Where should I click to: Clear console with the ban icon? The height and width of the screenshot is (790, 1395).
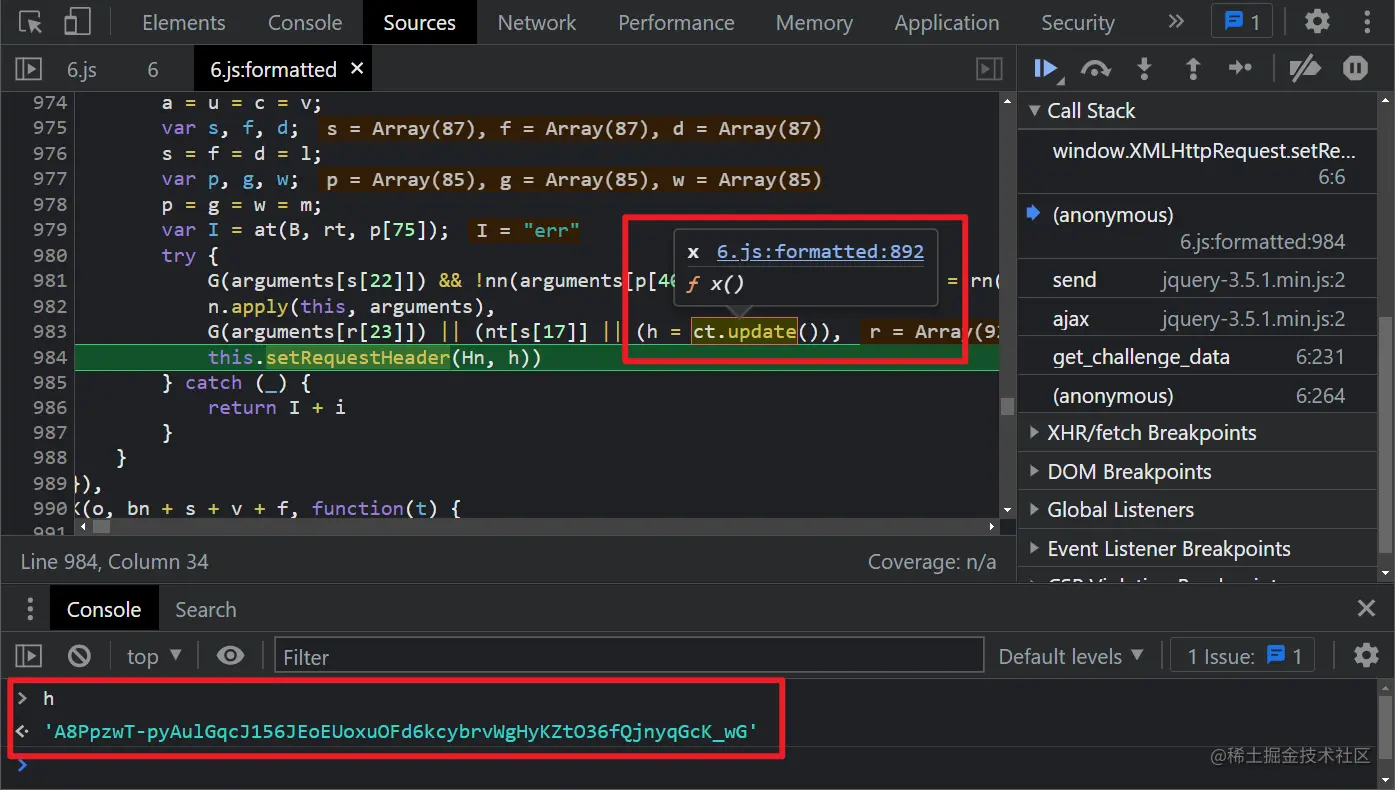tap(79, 656)
